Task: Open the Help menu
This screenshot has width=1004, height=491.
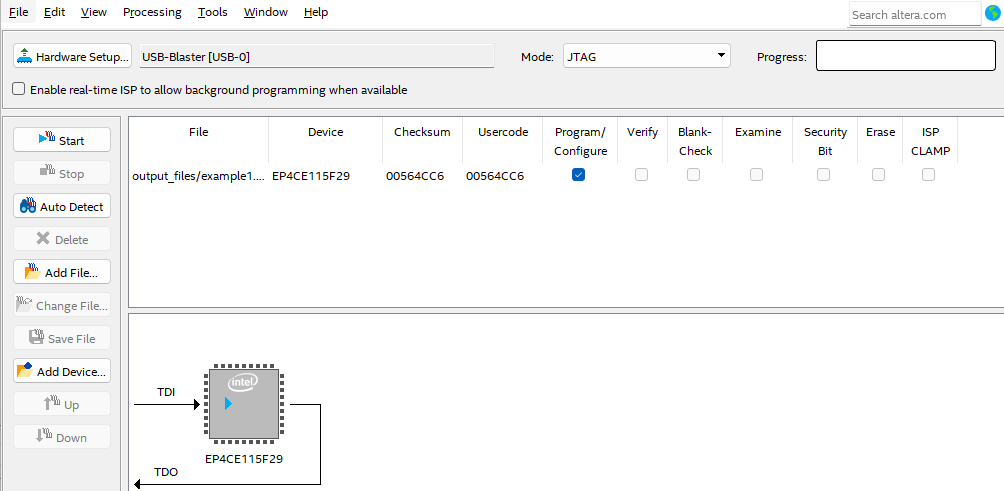Action: 316,12
